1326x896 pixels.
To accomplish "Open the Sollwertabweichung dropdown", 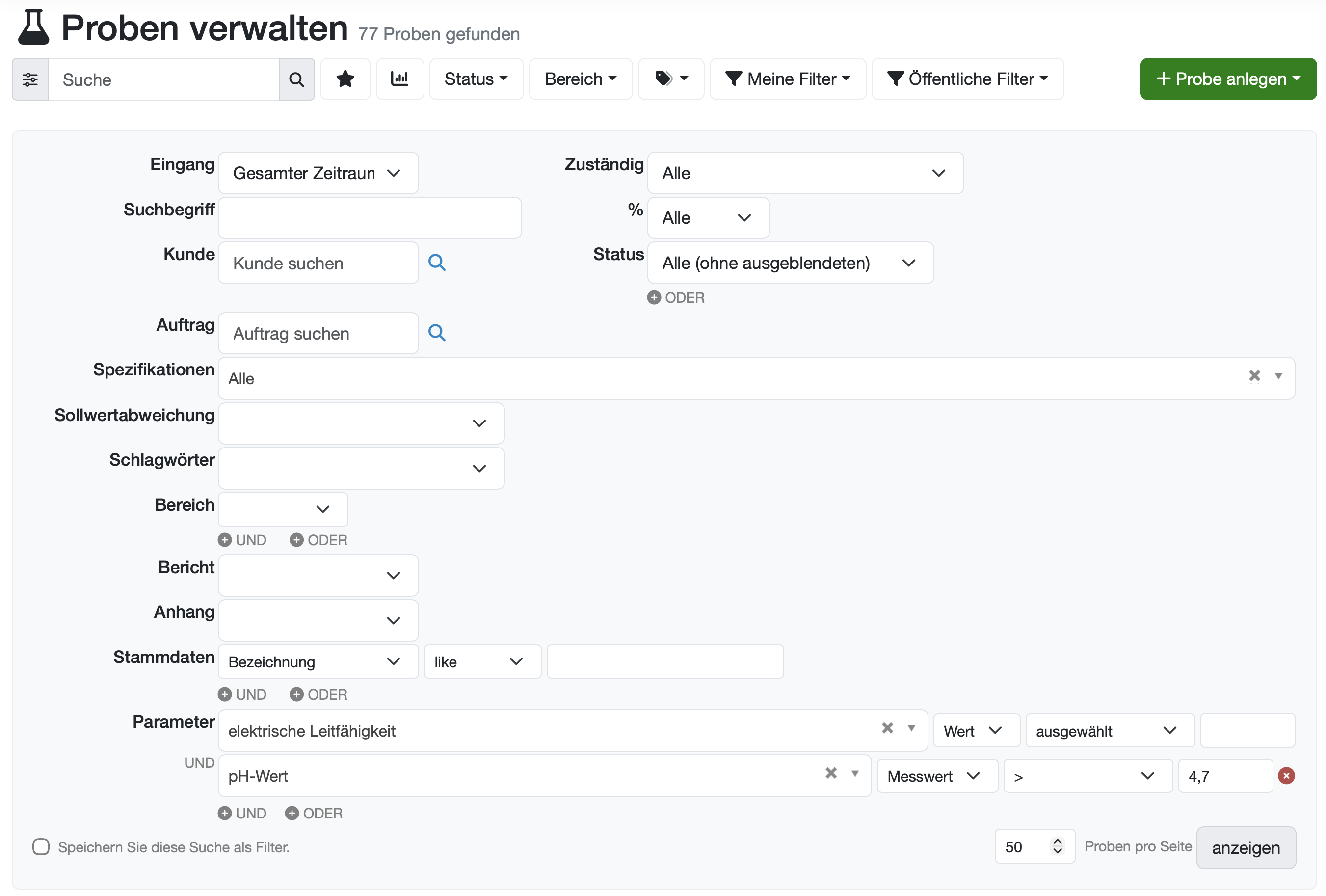I will pyautogui.click(x=361, y=423).
